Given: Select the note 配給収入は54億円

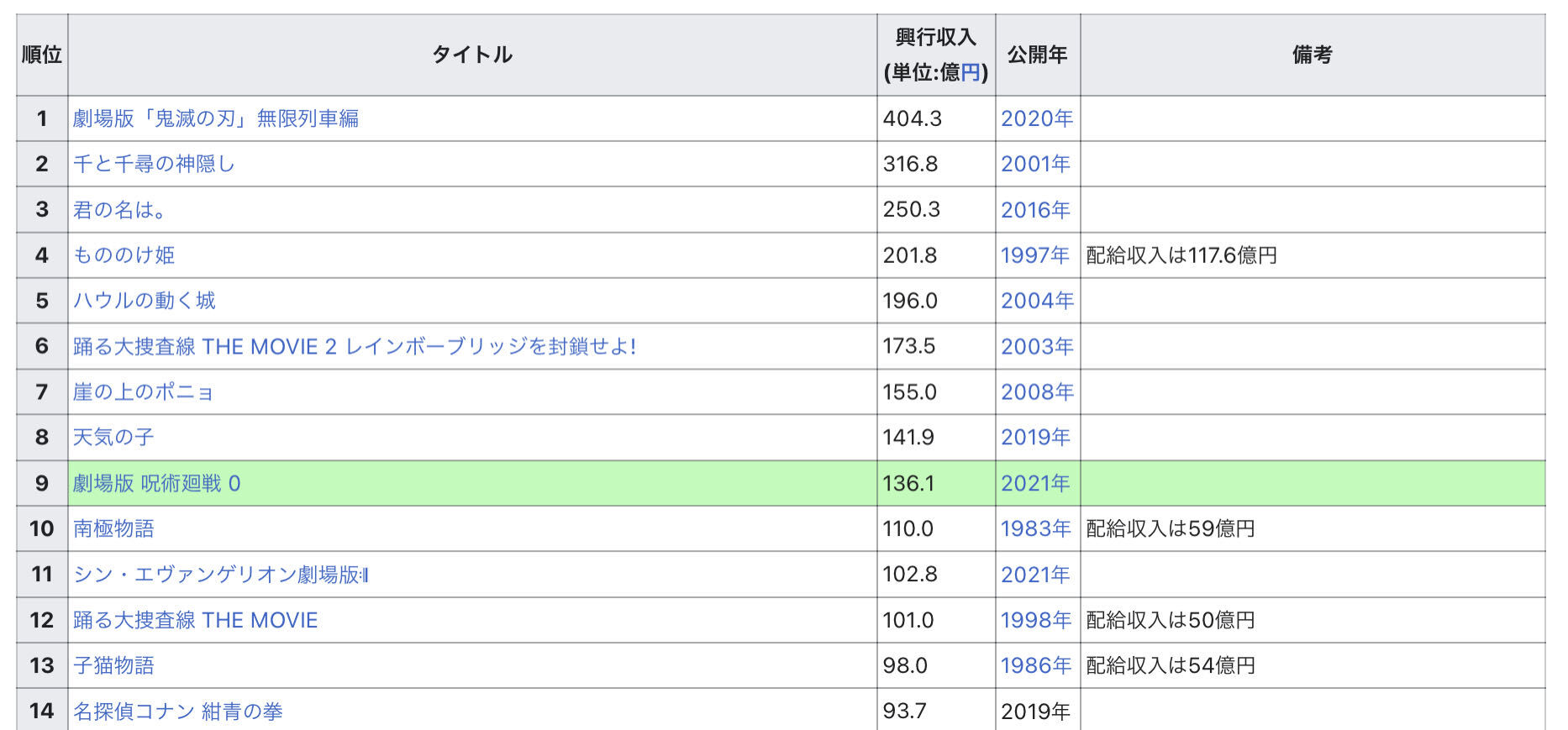Looking at the screenshot, I should (x=1171, y=665).
